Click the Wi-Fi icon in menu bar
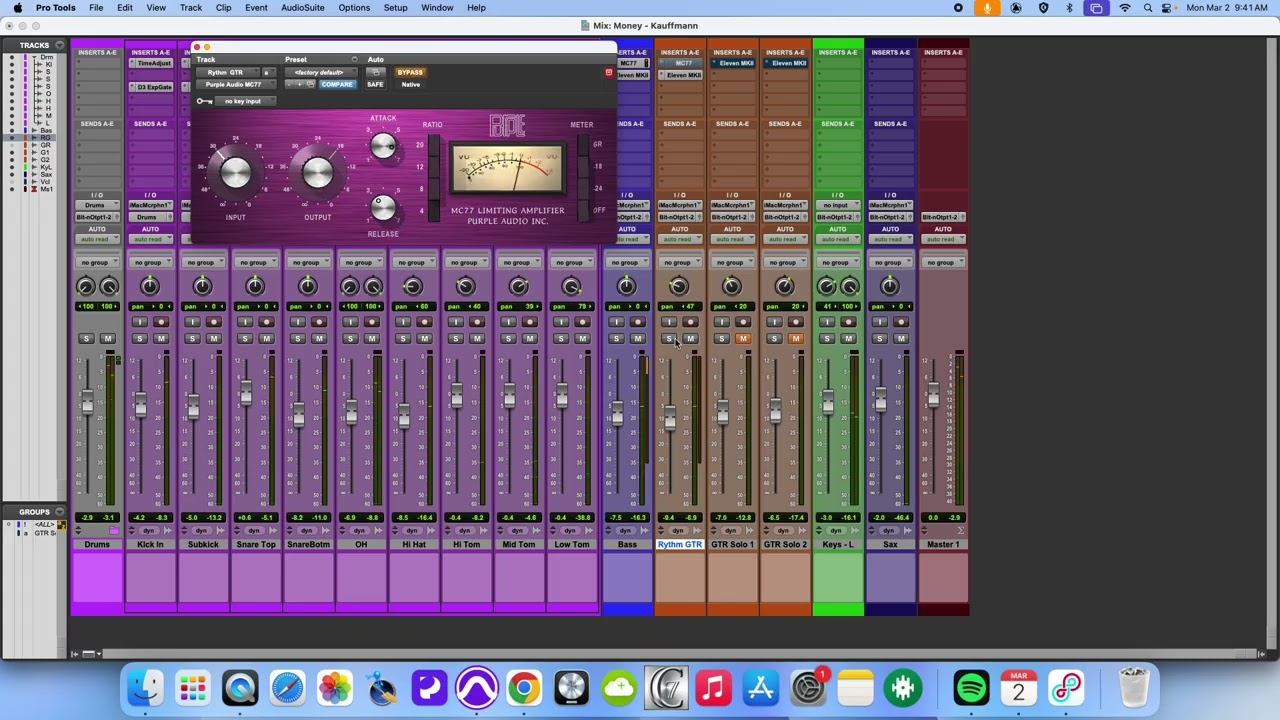Screen dimensions: 1280x720 point(1125,8)
